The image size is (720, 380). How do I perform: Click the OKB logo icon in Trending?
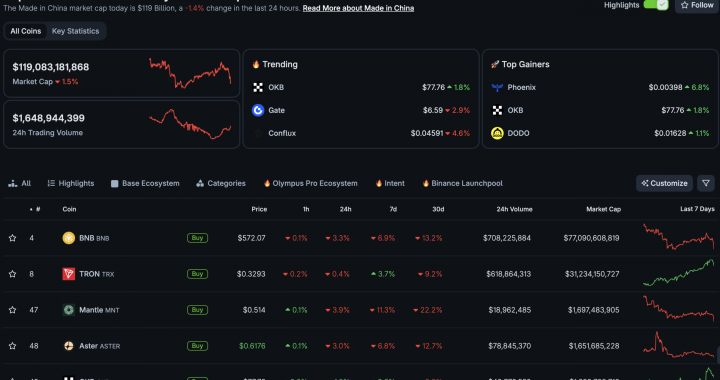coord(258,87)
